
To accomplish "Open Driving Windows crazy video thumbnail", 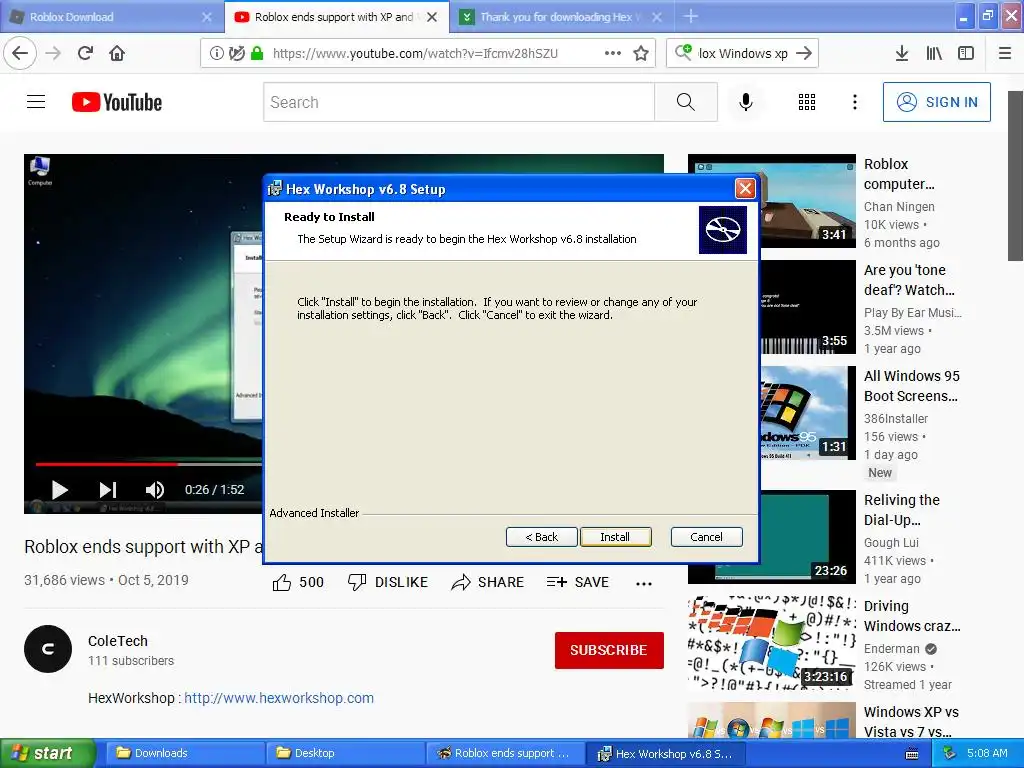I will [x=772, y=643].
